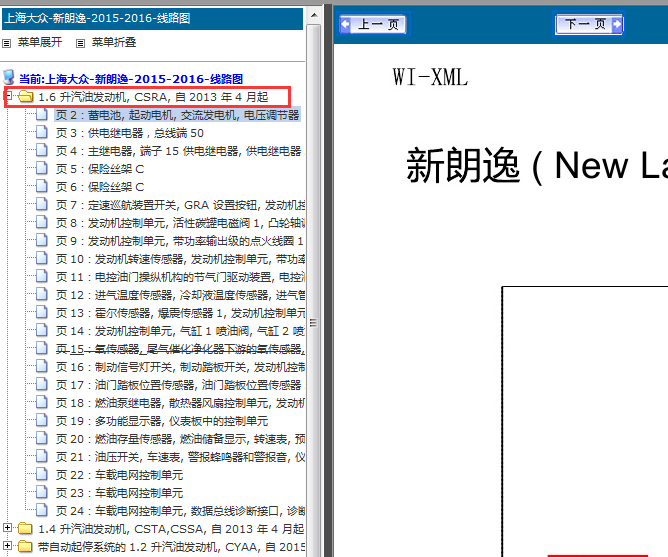This screenshot has height=557, width=668.
Task: Collapse the 1.6 升汽油发动机 CSRA folder
Action: pyautogui.click(x=7, y=95)
